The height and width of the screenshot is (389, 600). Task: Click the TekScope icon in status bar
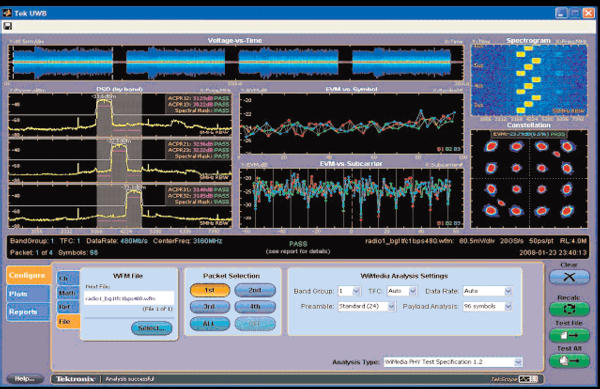[528, 379]
